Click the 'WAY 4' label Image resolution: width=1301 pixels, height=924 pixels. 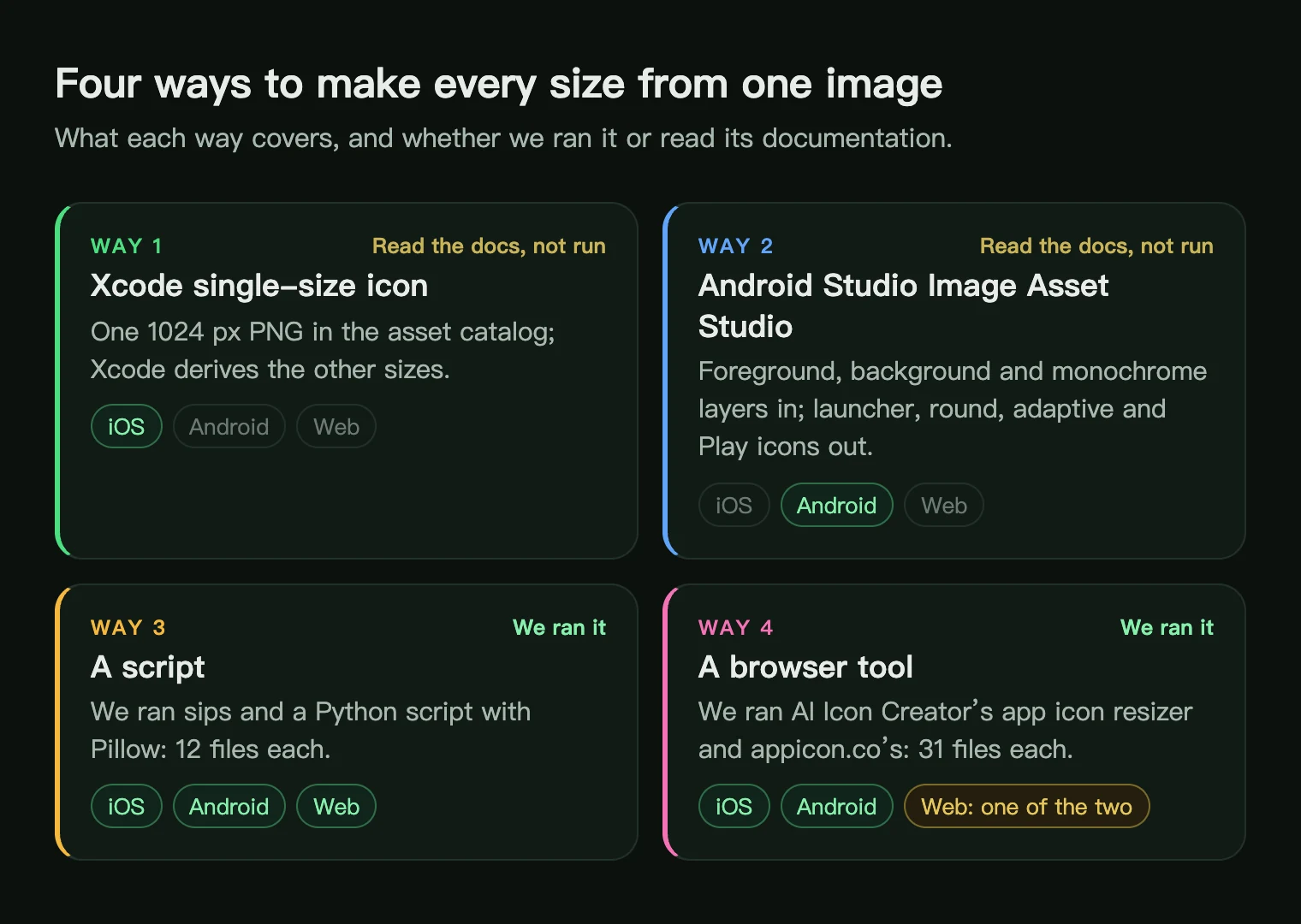click(735, 628)
